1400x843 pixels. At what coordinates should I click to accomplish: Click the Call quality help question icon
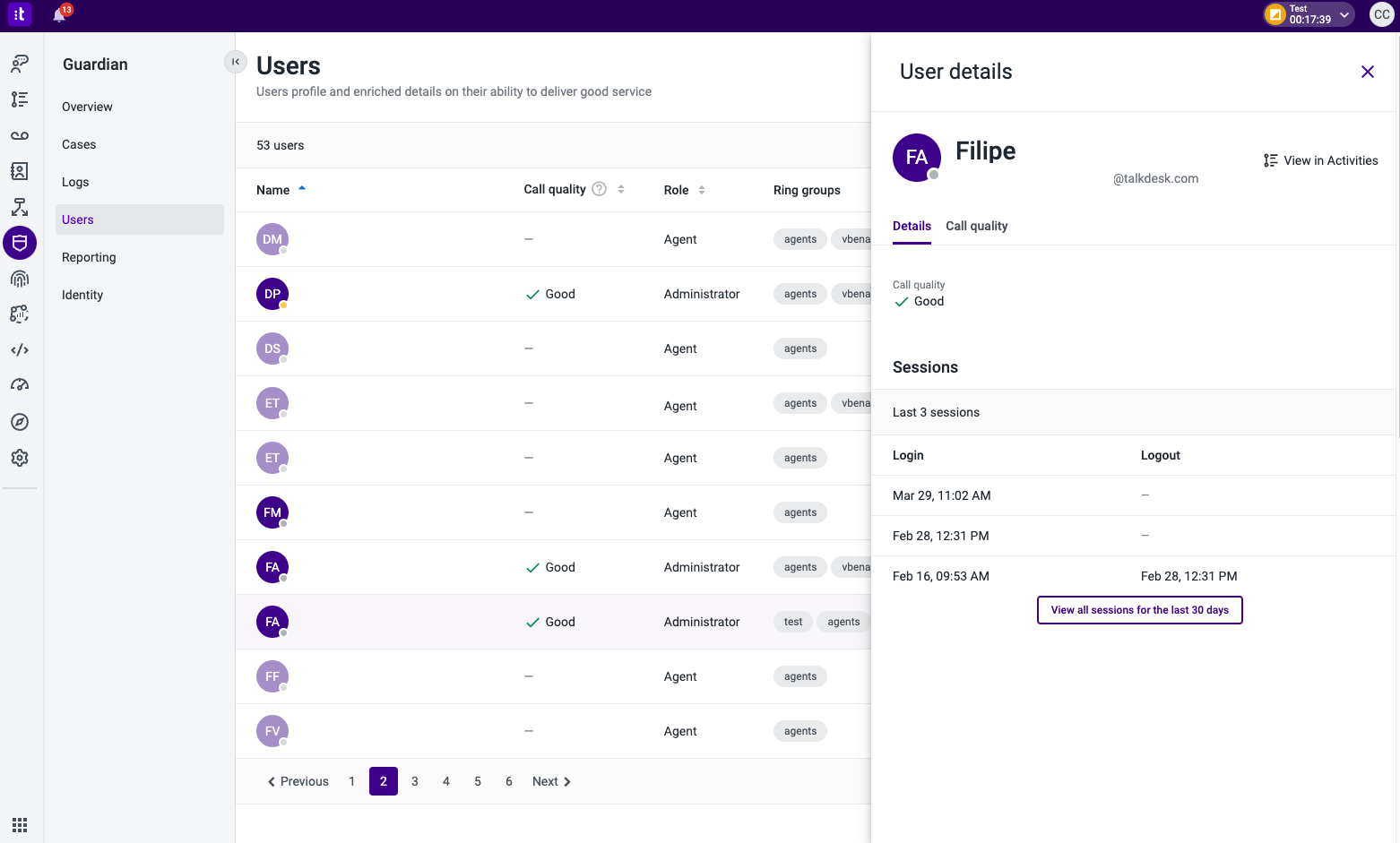pyautogui.click(x=600, y=189)
